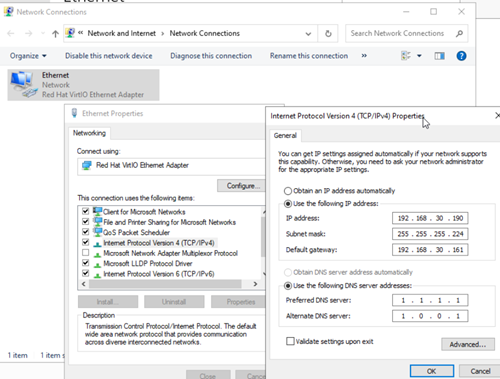Click Disable this network device
Screen dimensions: 500x379
[109, 56]
